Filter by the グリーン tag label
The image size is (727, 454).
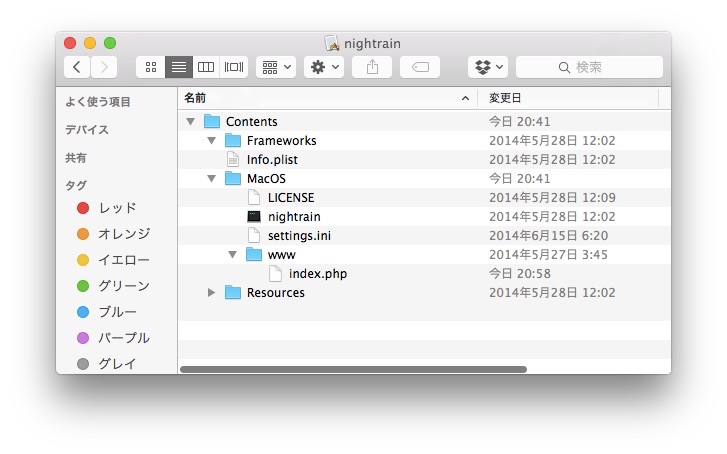pyautogui.click(x=124, y=286)
